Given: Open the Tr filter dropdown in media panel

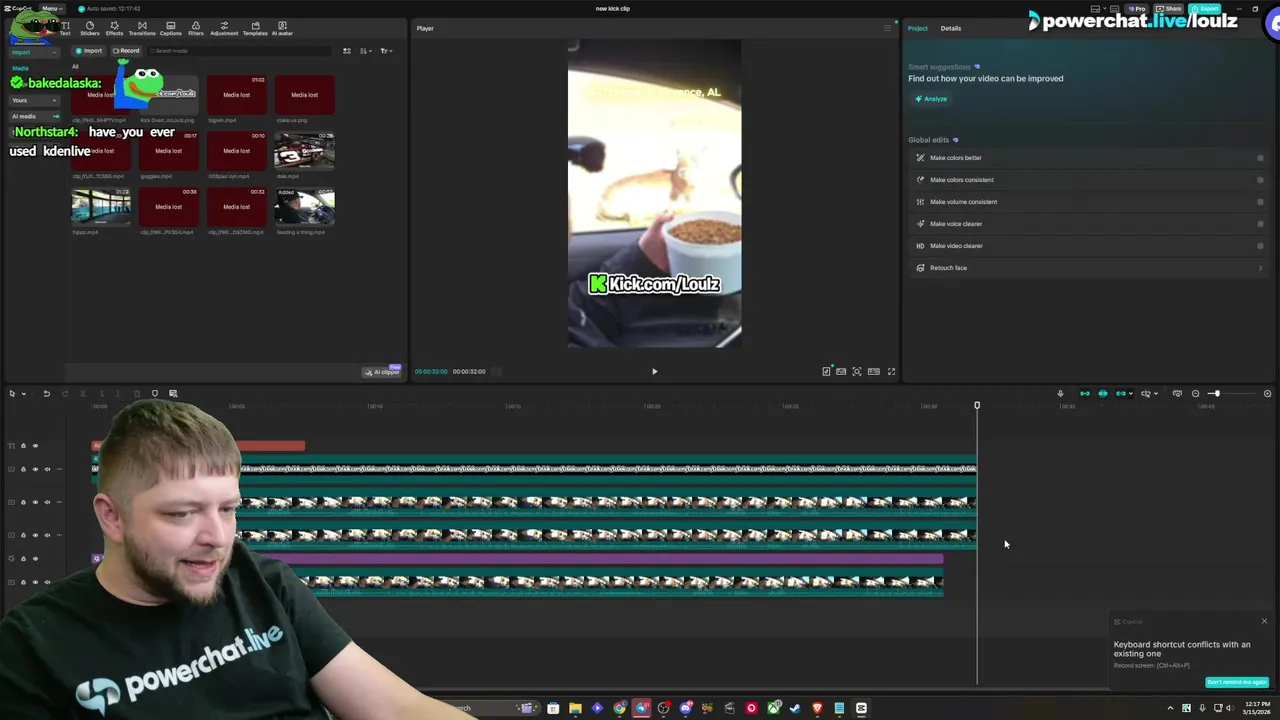Looking at the screenshot, I should 386,51.
